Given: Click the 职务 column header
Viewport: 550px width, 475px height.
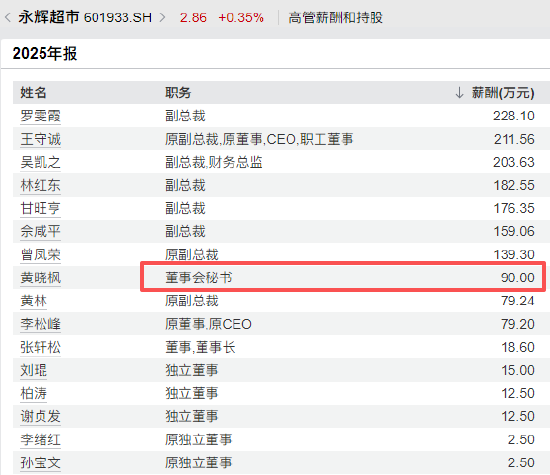Looking at the screenshot, I should pyautogui.click(x=178, y=93).
